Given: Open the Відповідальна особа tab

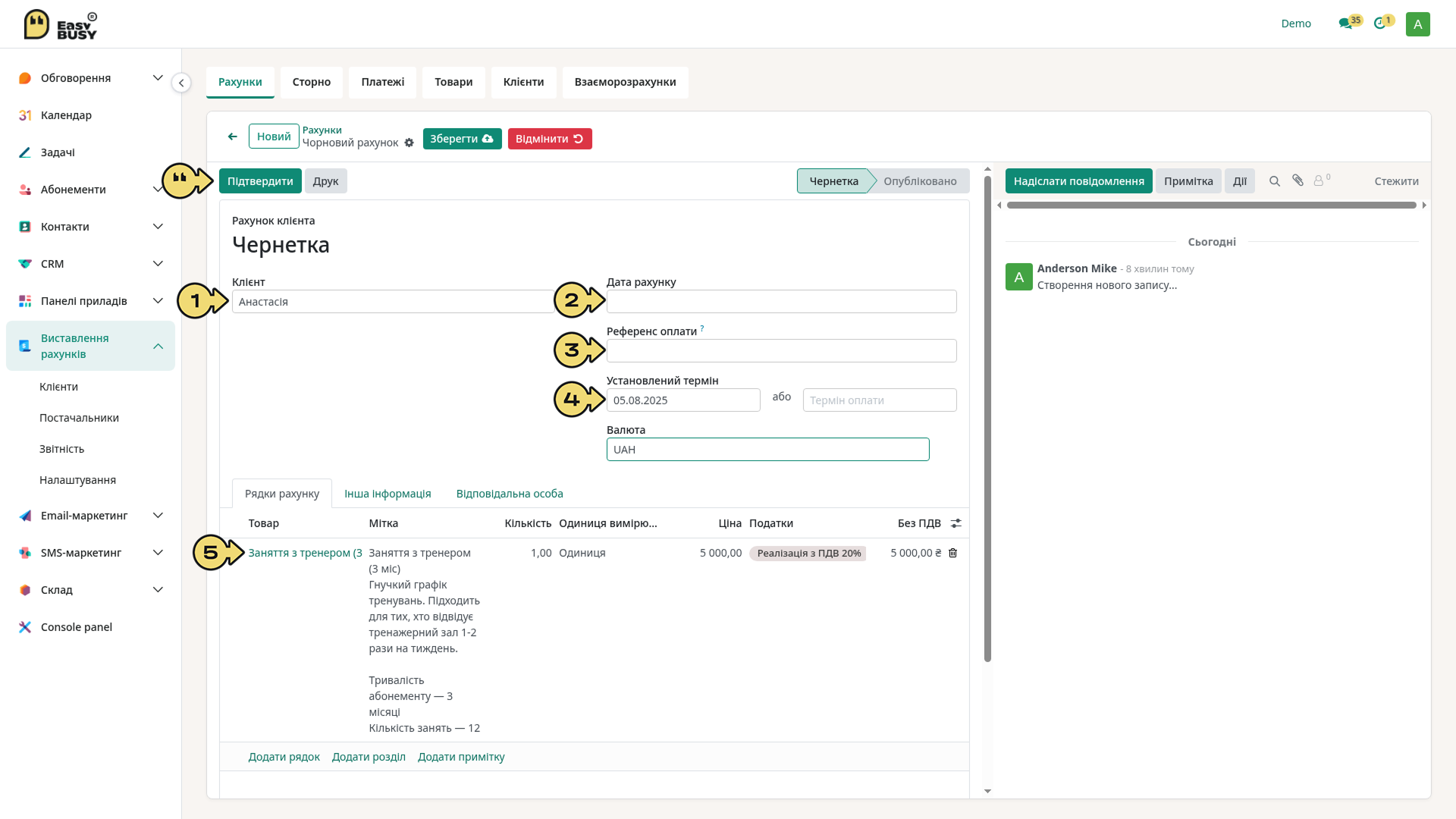Looking at the screenshot, I should click(510, 494).
